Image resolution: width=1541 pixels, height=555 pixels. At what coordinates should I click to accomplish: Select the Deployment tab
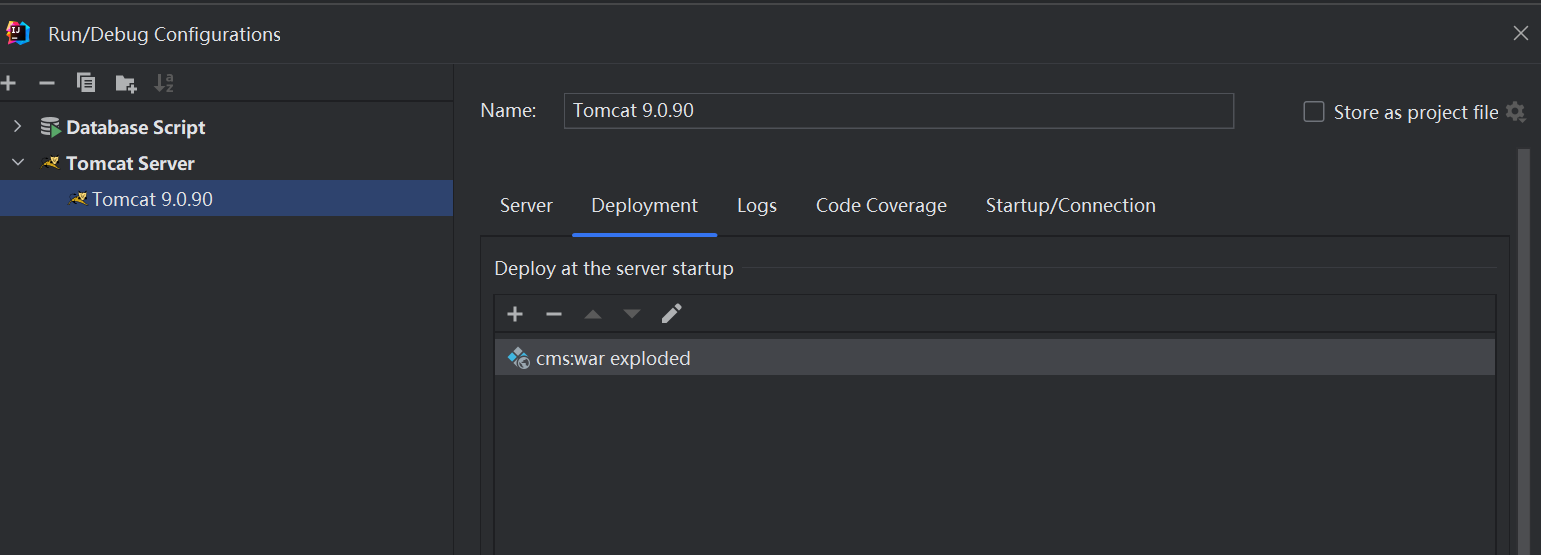[x=644, y=205]
